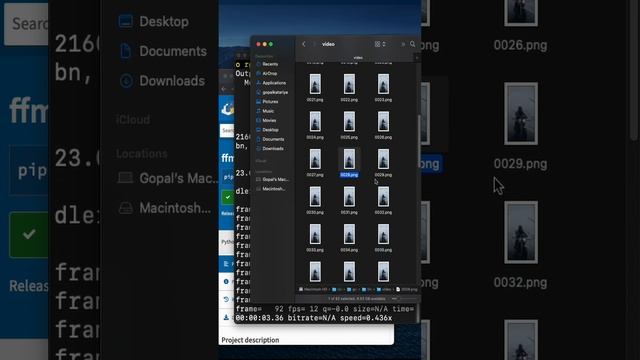Select the 0029.png thumbnail
The height and width of the screenshot is (360, 640).
pos(383,159)
